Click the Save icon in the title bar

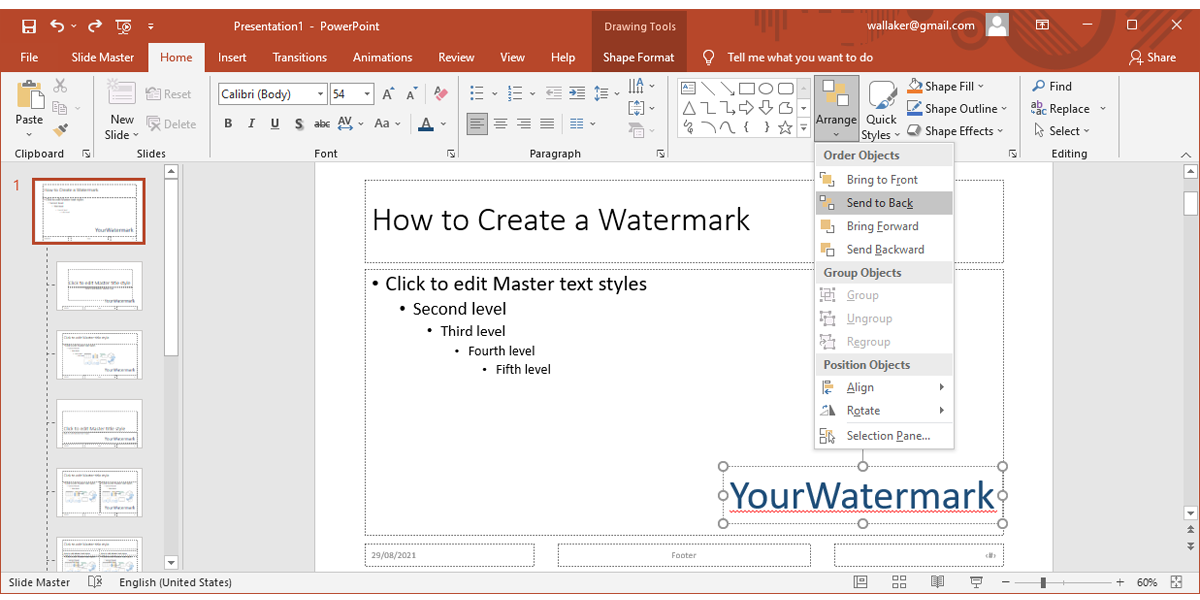click(29, 25)
